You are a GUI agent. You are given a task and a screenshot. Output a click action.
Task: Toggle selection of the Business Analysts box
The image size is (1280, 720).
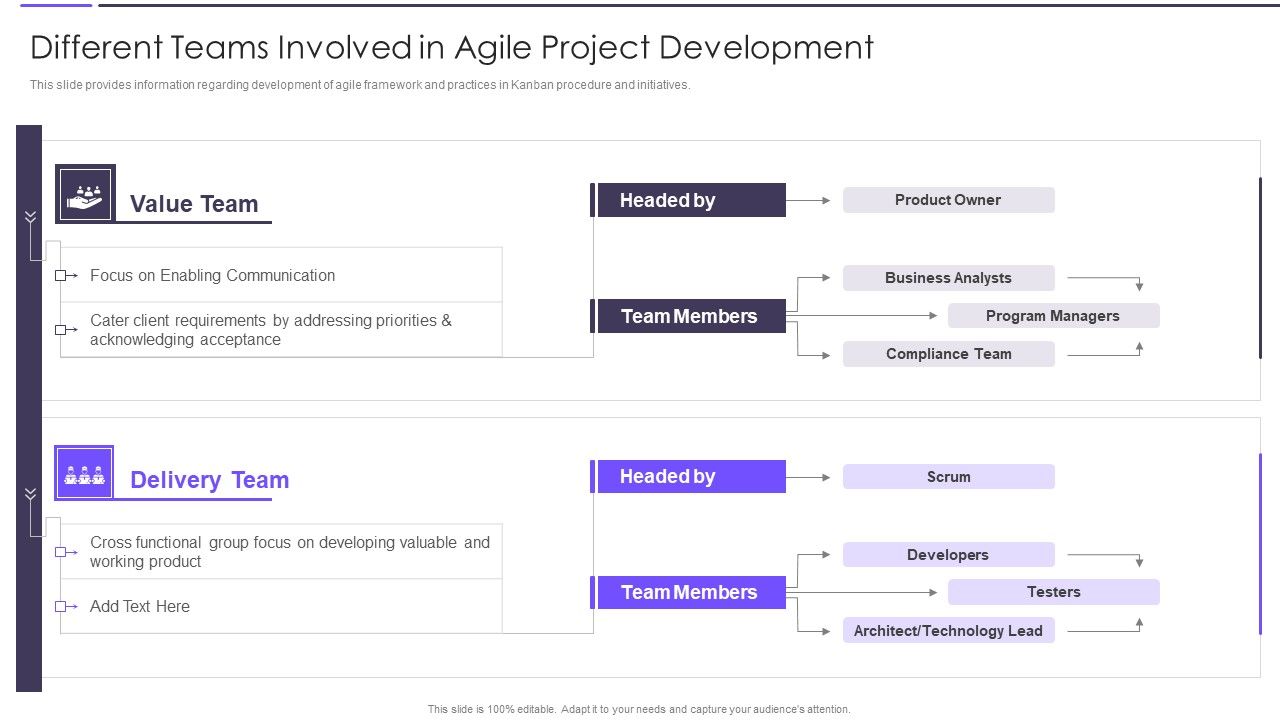(948, 277)
